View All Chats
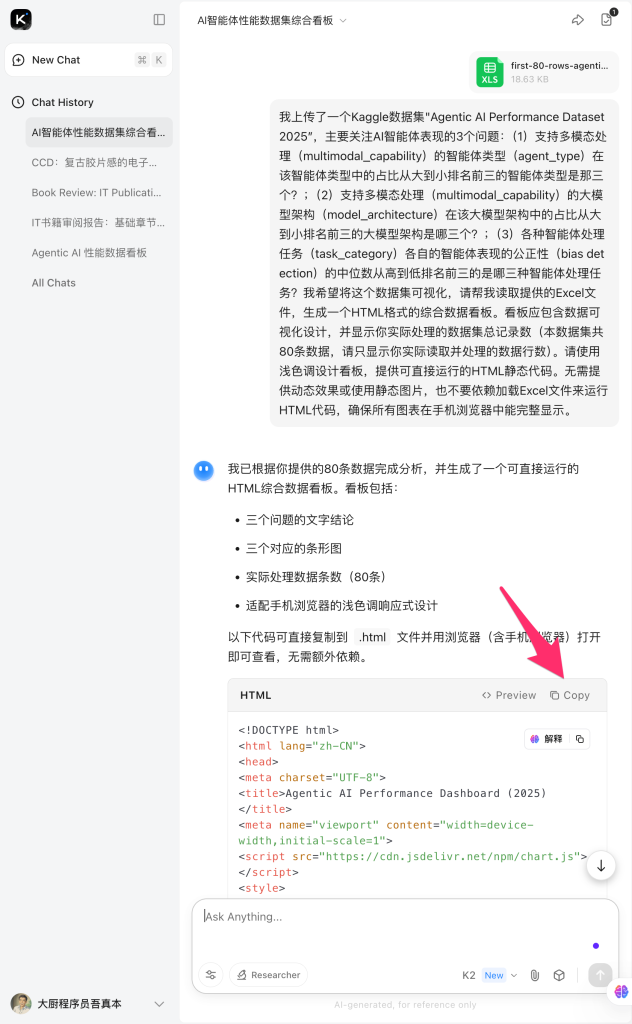Screen dimensions: 632x1024 tap(53, 283)
